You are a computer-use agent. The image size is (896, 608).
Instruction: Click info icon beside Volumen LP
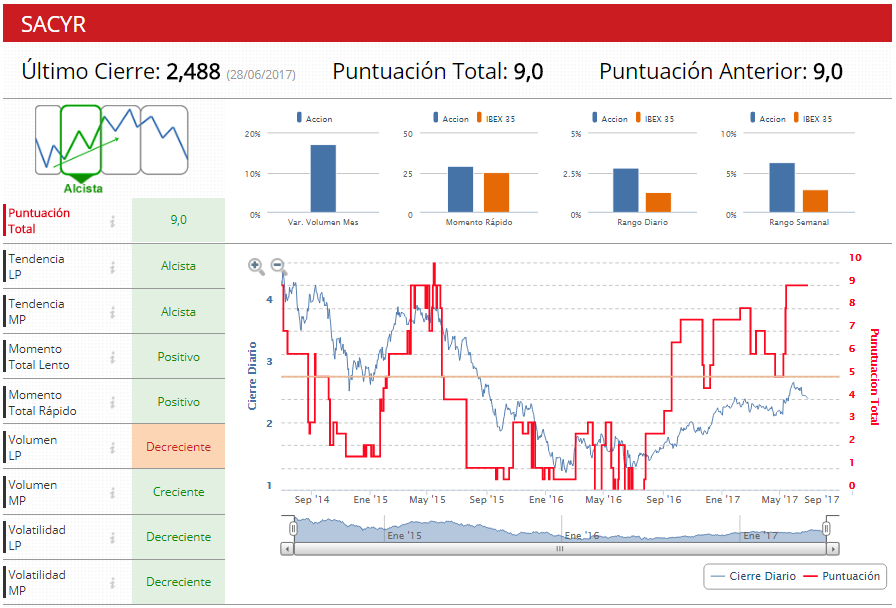[x=113, y=448]
